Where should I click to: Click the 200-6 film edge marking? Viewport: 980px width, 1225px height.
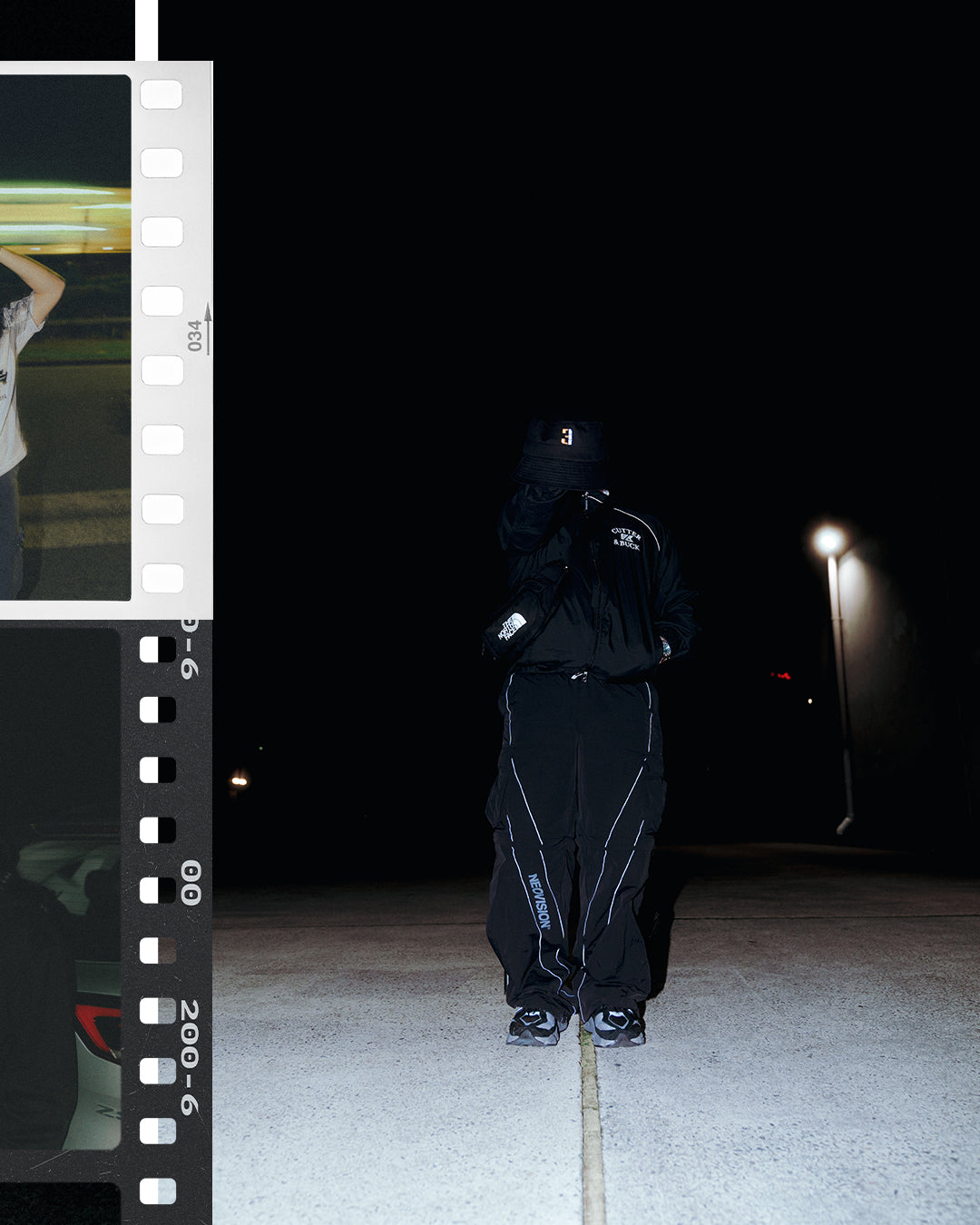pyautogui.click(x=190, y=1057)
